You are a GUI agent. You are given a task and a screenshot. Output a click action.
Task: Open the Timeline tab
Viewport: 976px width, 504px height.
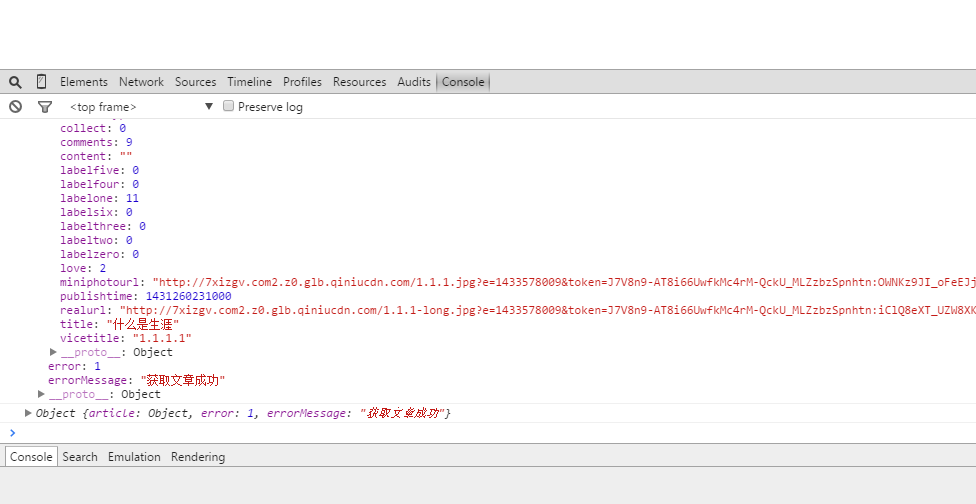pyautogui.click(x=249, y=82)
